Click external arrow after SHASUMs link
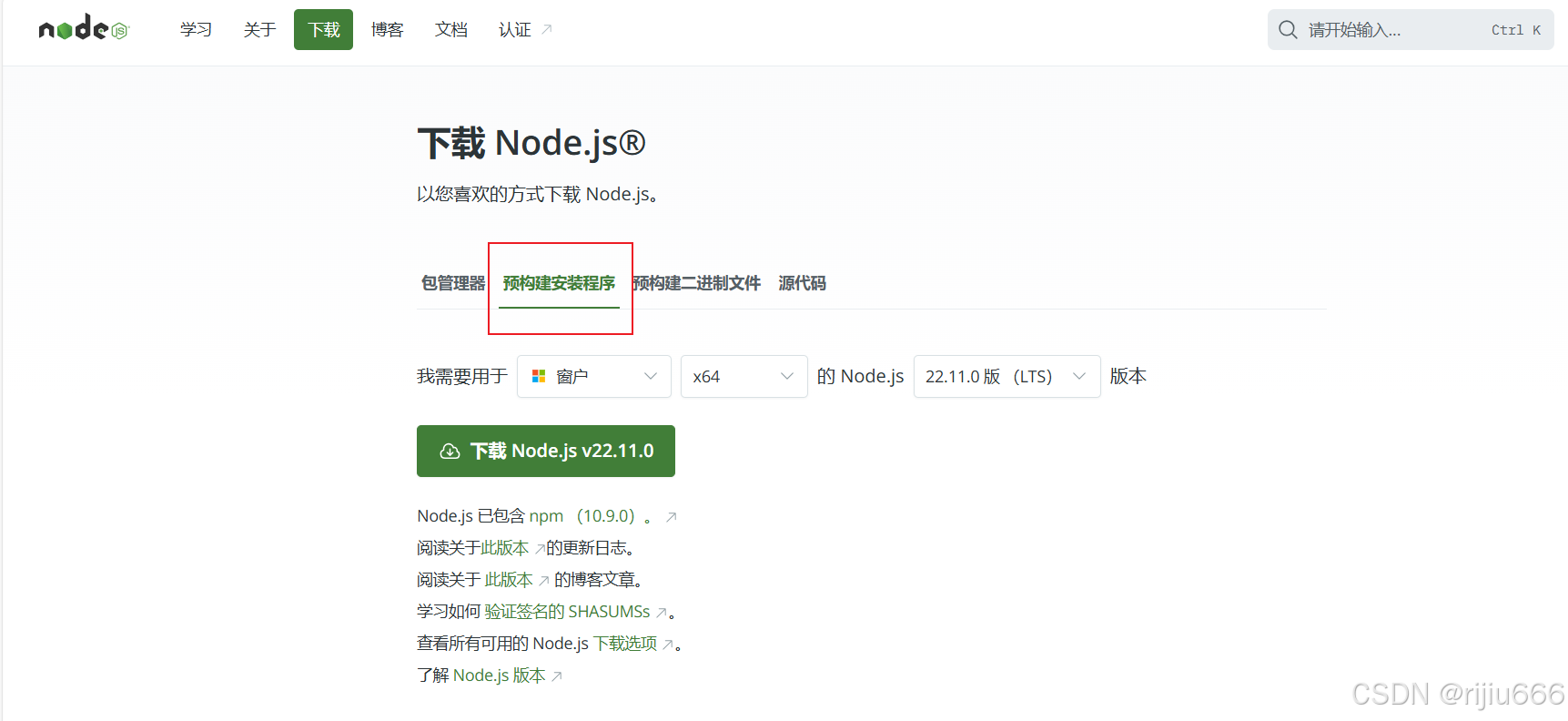1568x721 pixels. pyautogui.click(x=662, y=613)
